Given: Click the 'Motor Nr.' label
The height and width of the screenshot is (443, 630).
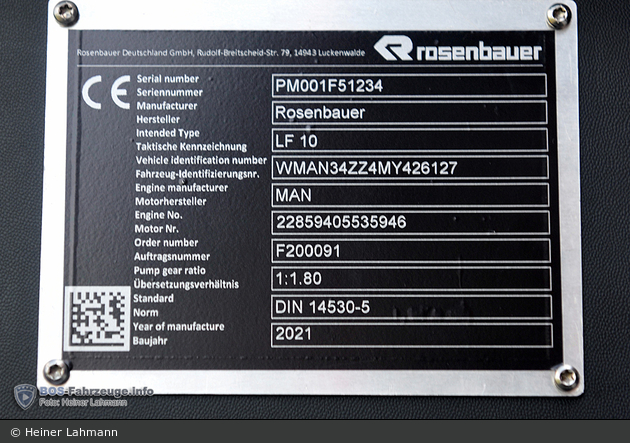Looking at the screenshot, I should (x=156, y=229).
